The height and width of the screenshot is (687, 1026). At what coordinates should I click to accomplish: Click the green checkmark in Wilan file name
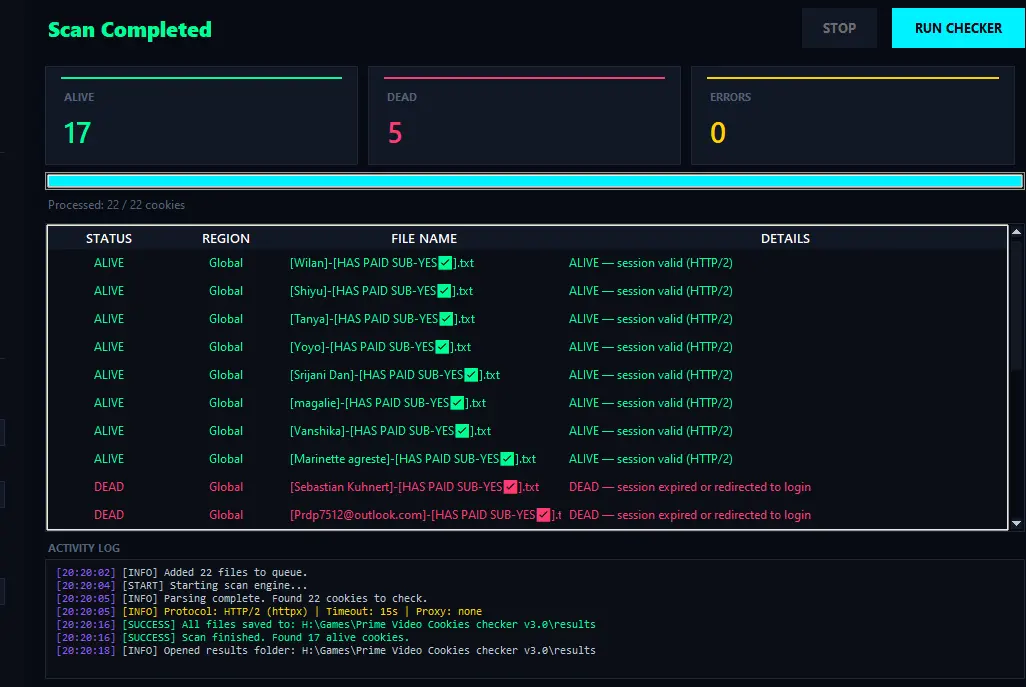(x=445, y=263)
